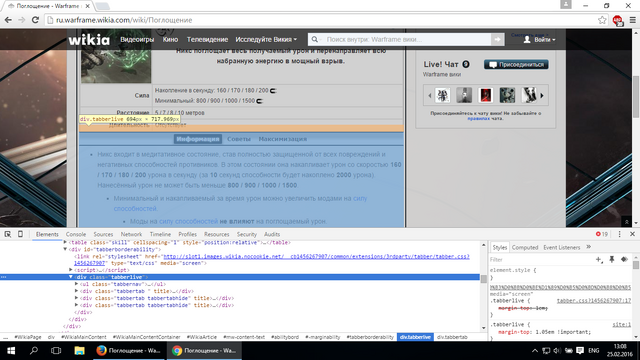
Task: Open Windows taskbar search
Action: [x=34, y=351]
